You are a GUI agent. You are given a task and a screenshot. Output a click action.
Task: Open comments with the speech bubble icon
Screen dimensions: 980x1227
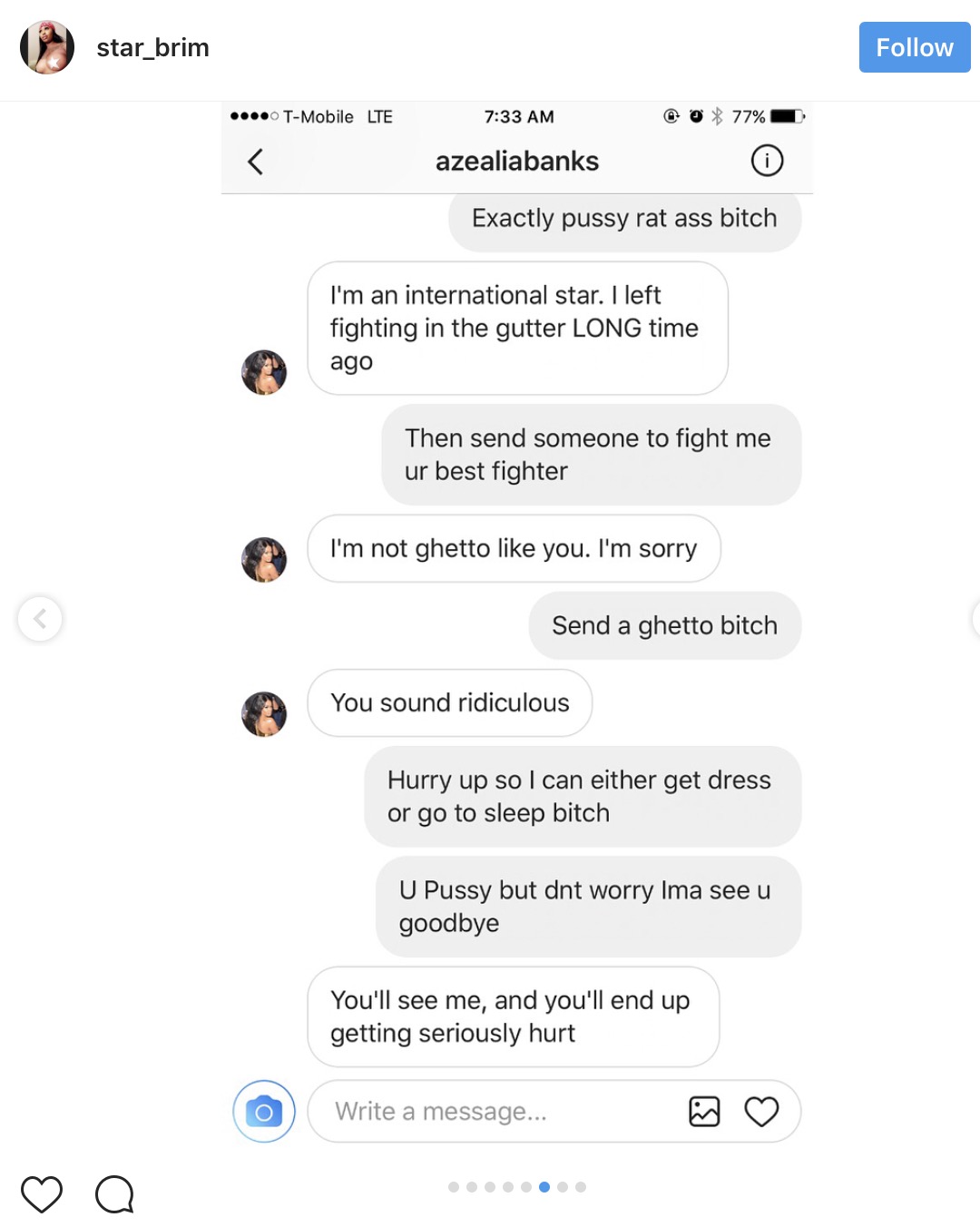114,1193
